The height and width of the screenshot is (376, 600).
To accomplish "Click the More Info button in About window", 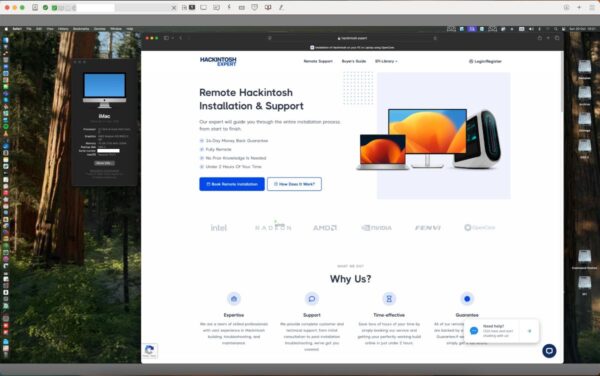I will click(x=104, y=163).
